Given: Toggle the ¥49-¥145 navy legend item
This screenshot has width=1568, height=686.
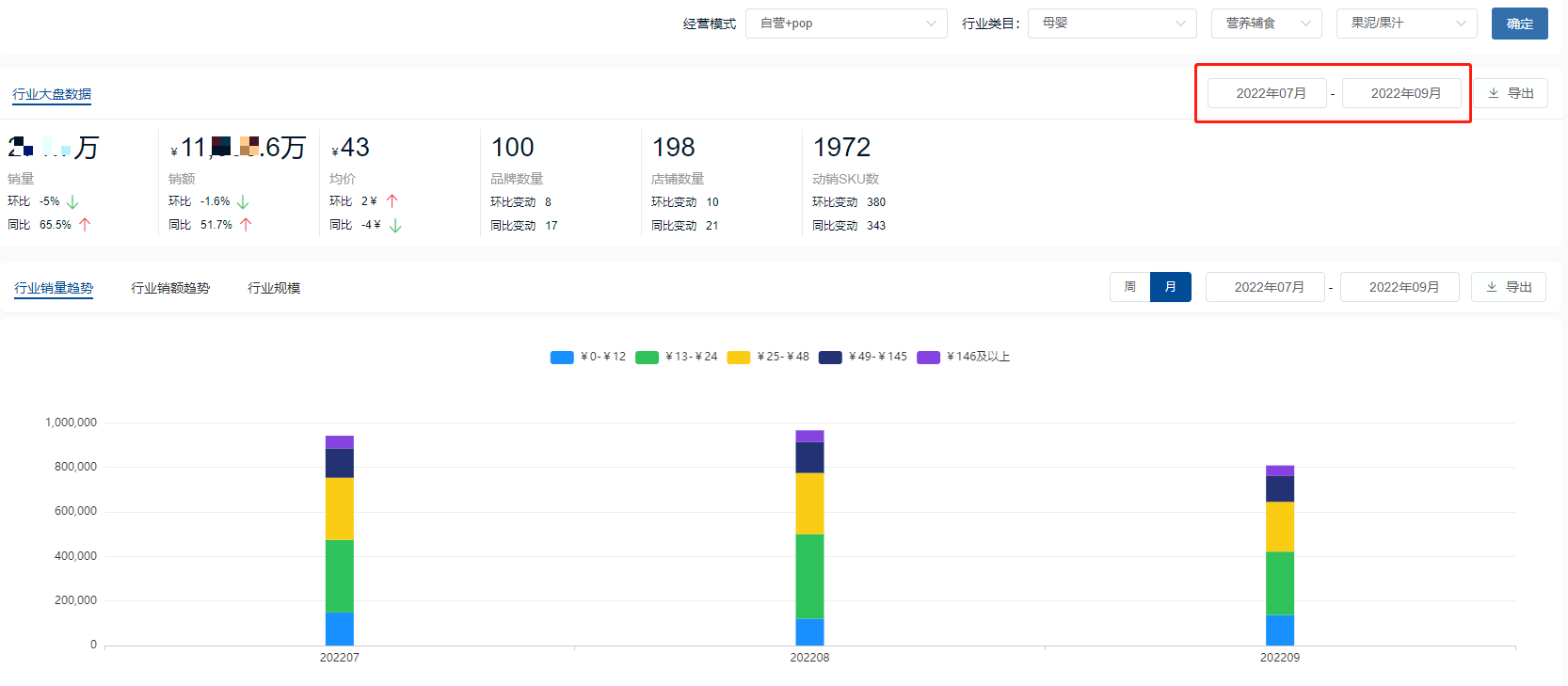Looking at the screenshot, I should [863, 357].
